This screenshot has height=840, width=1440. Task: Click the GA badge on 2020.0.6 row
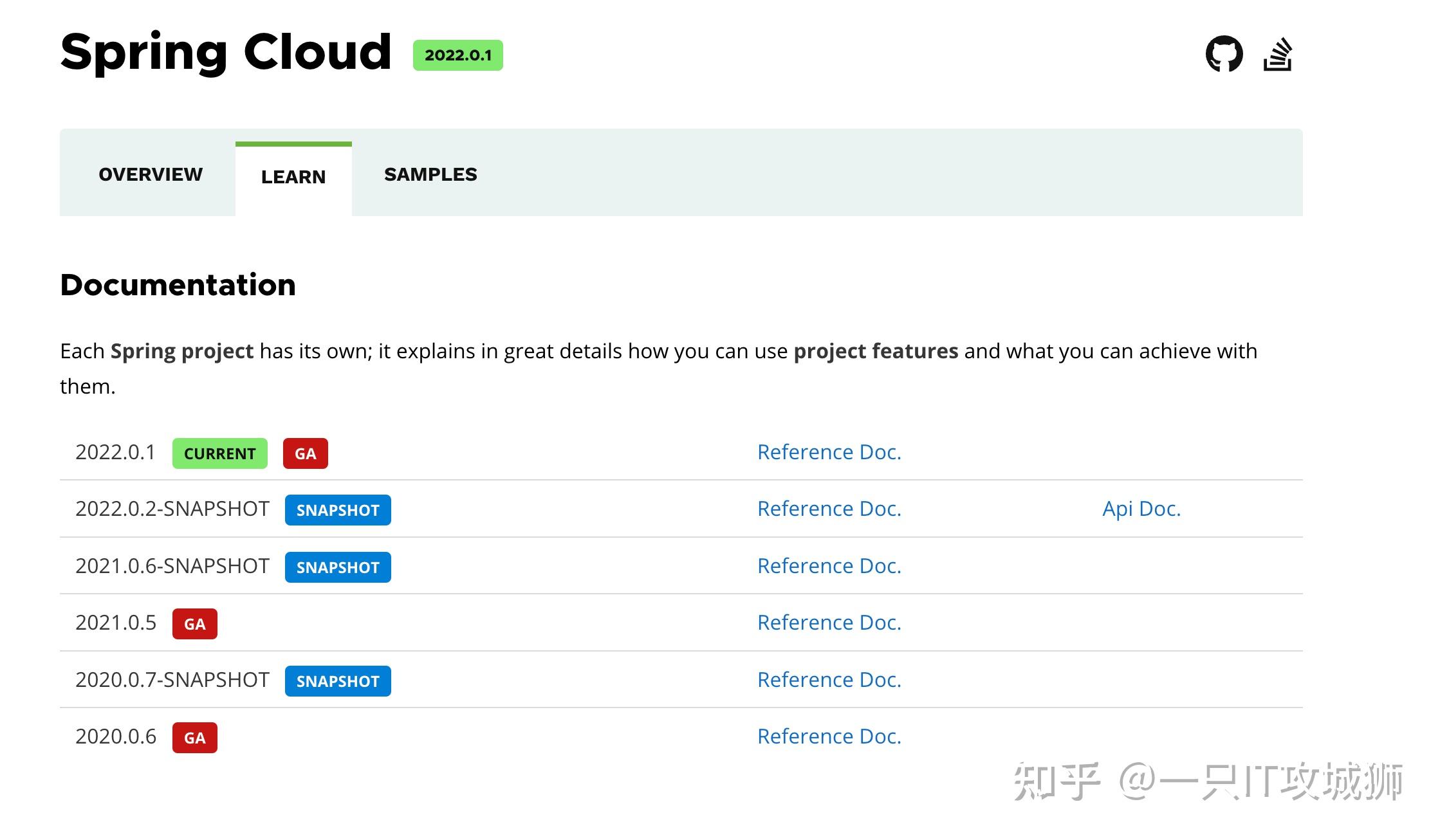pos(194,737)
